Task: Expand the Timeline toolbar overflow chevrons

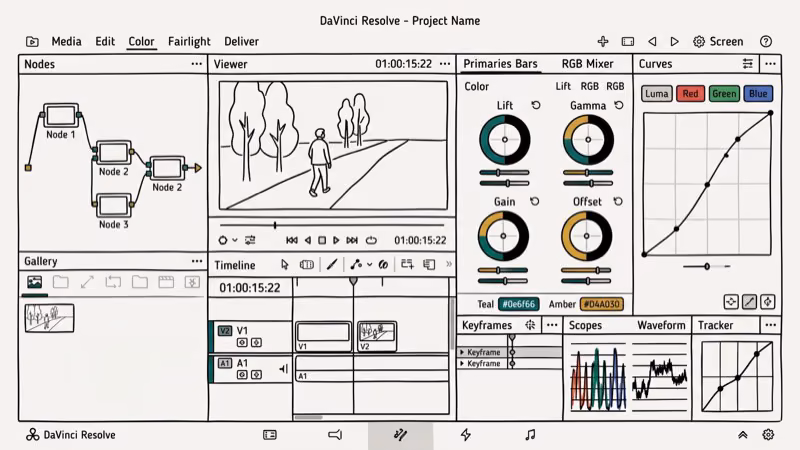Action: tap(448, 264)
